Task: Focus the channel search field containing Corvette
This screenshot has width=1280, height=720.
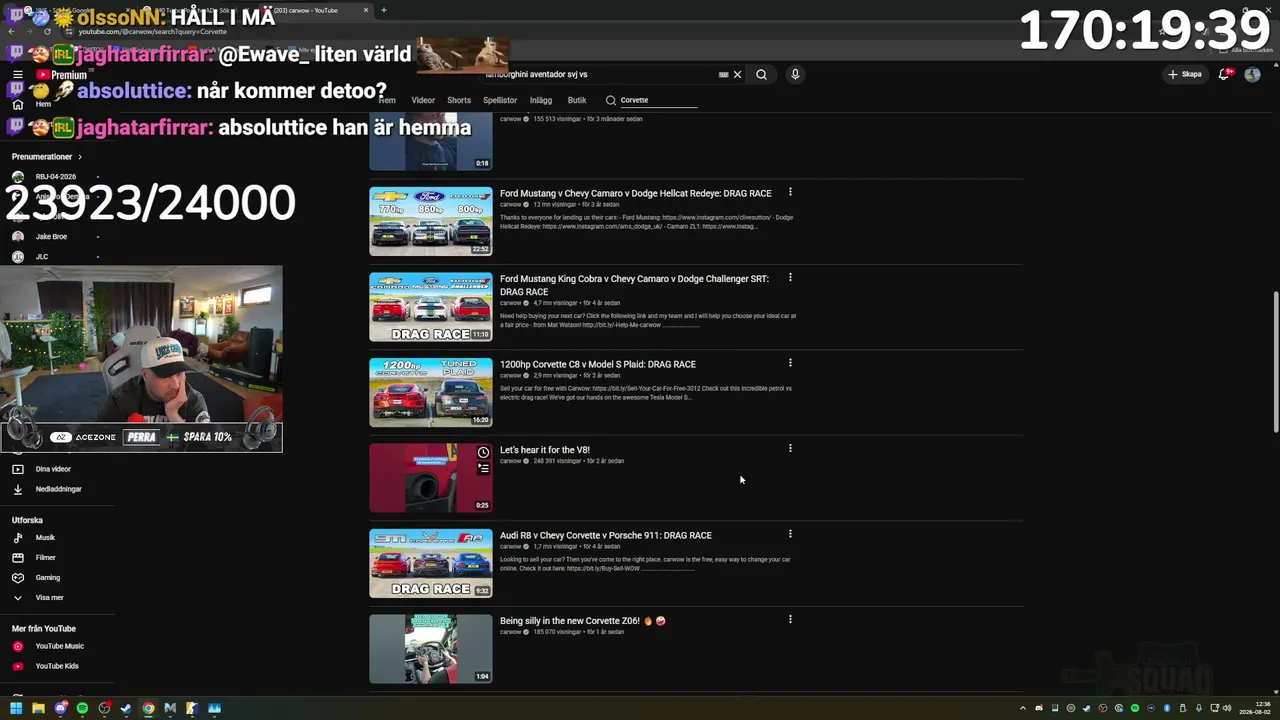Action: click(x=658, y=100)
